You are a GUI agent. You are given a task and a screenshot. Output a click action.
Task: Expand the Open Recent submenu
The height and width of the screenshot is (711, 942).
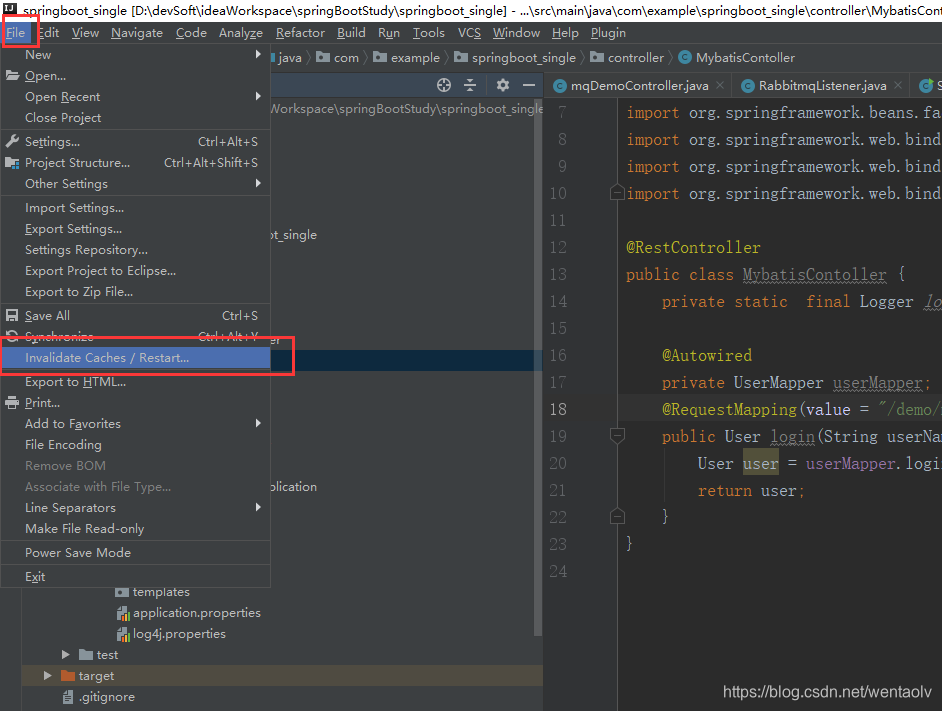(x=258, y=96)
